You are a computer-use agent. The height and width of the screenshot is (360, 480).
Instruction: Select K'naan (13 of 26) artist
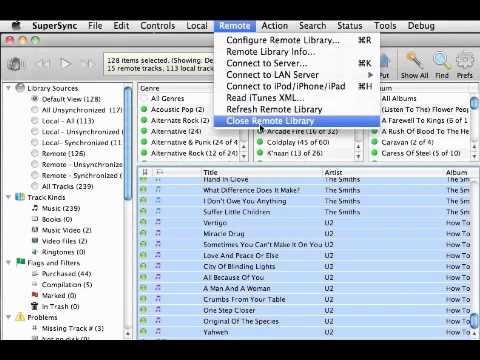click(x=295, y=153)
